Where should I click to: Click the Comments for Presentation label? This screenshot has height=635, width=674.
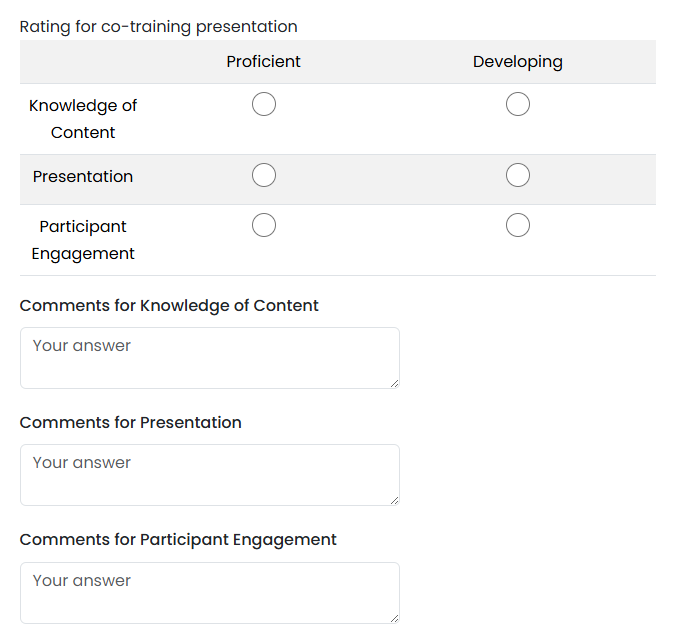pyautogui.click(x=131, y=423)
